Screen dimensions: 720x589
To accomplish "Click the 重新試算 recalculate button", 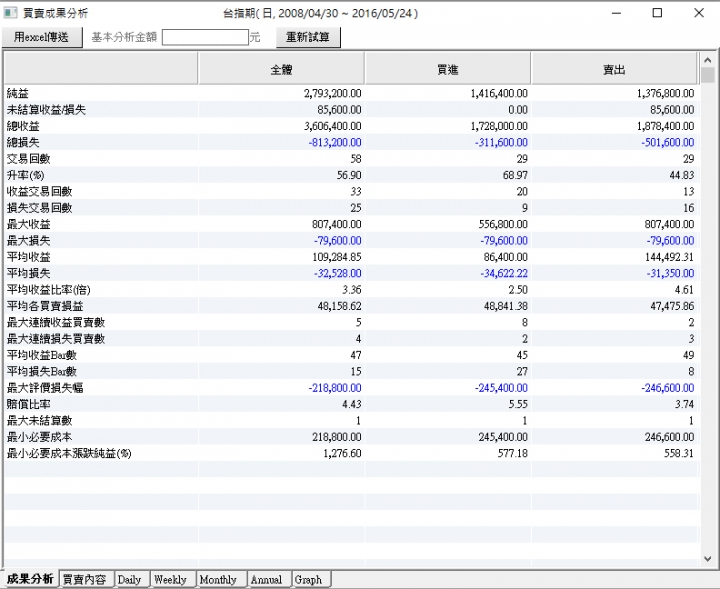I will click(308, 37).
